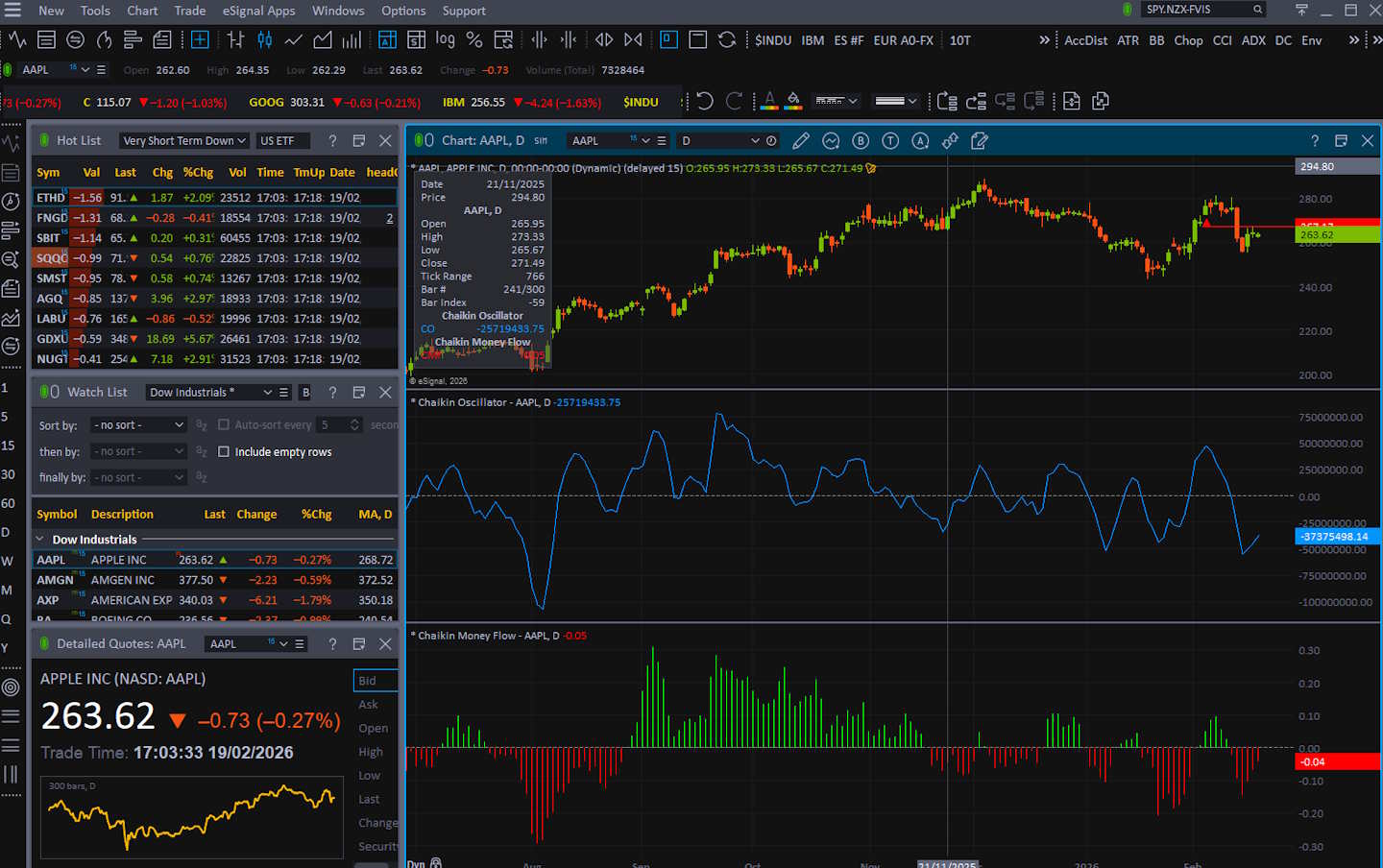Select the Bid field in Detailed Quotes

tap(376, 681)
